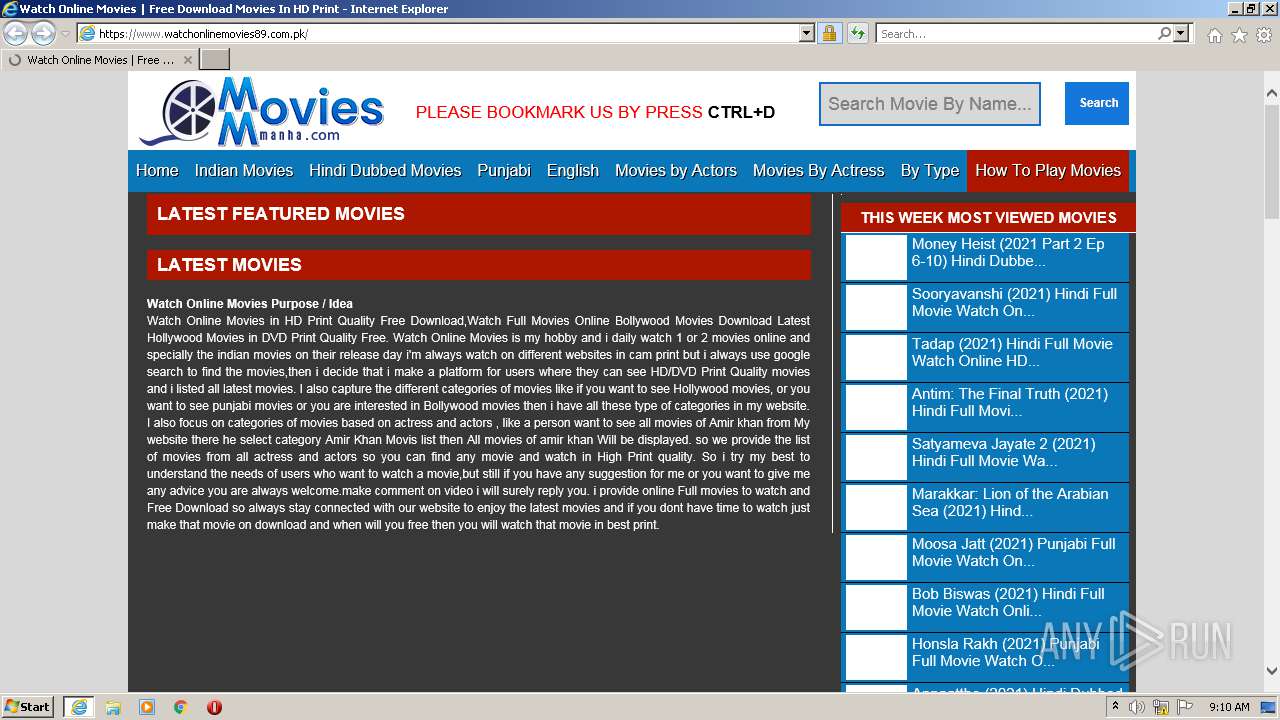Screen dimensions: 1280x720
Task: Open the Bob Biswas 2021 movie link
Action: 1008,602
